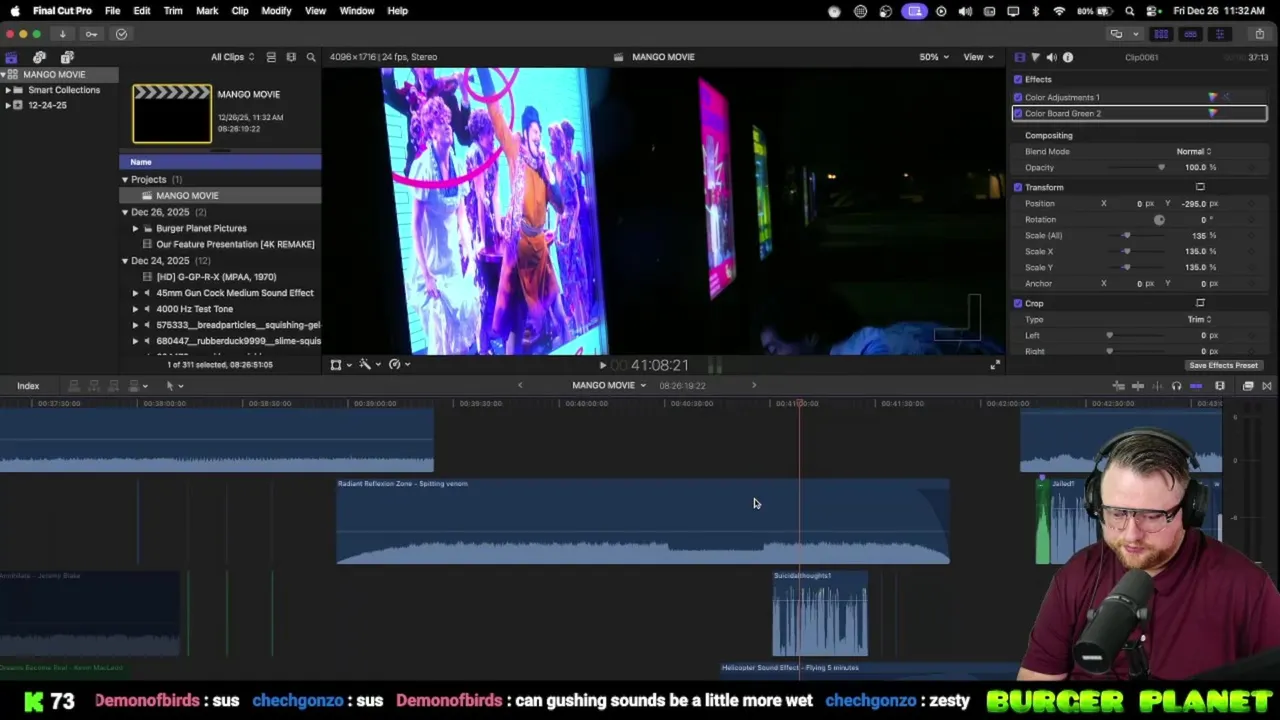The image size is (1280, 720).
Task: Open the Titles and Generators sidebar
Action: pos(67,57)
